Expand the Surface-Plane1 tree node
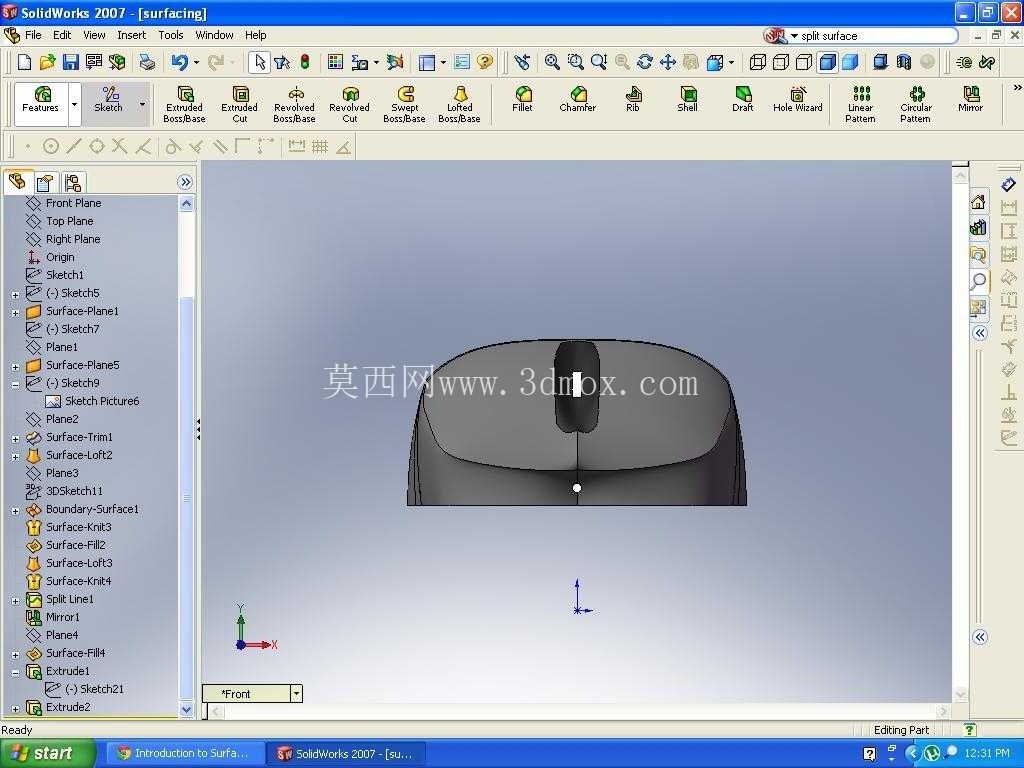The height and width of the screenshot is (768, 1024). point(15,313)
